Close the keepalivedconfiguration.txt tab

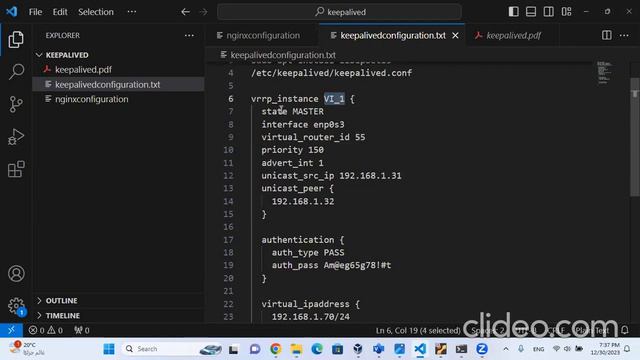tap(456, 36)
